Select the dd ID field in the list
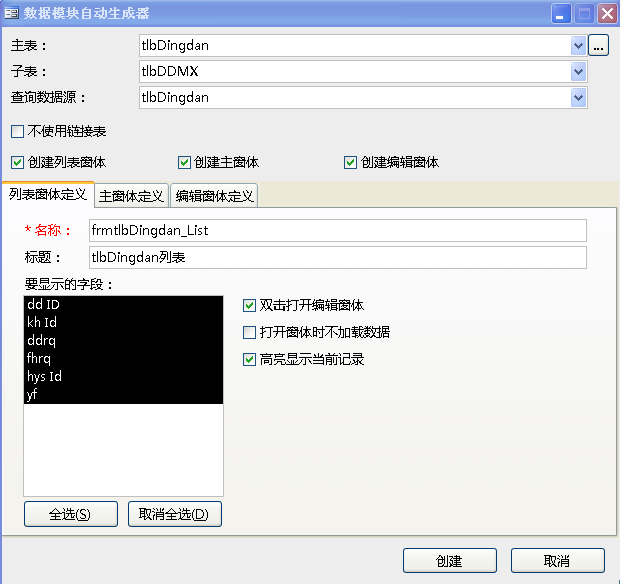620x584 pixels. 123,304
